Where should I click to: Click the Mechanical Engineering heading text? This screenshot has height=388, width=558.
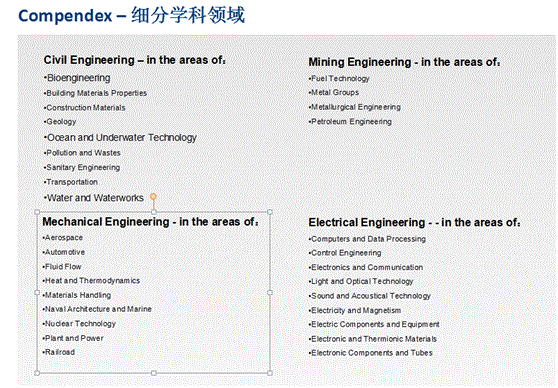[x=150, y=222]
